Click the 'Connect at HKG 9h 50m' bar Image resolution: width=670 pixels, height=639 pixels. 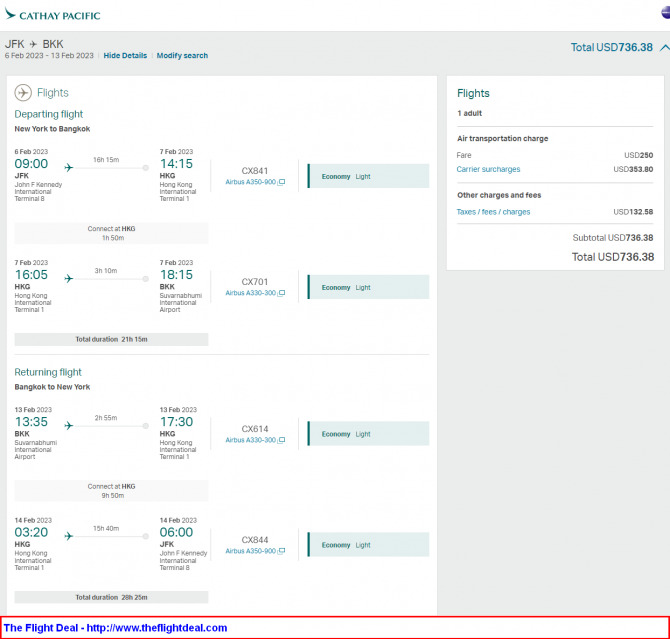tap(112, 491)
